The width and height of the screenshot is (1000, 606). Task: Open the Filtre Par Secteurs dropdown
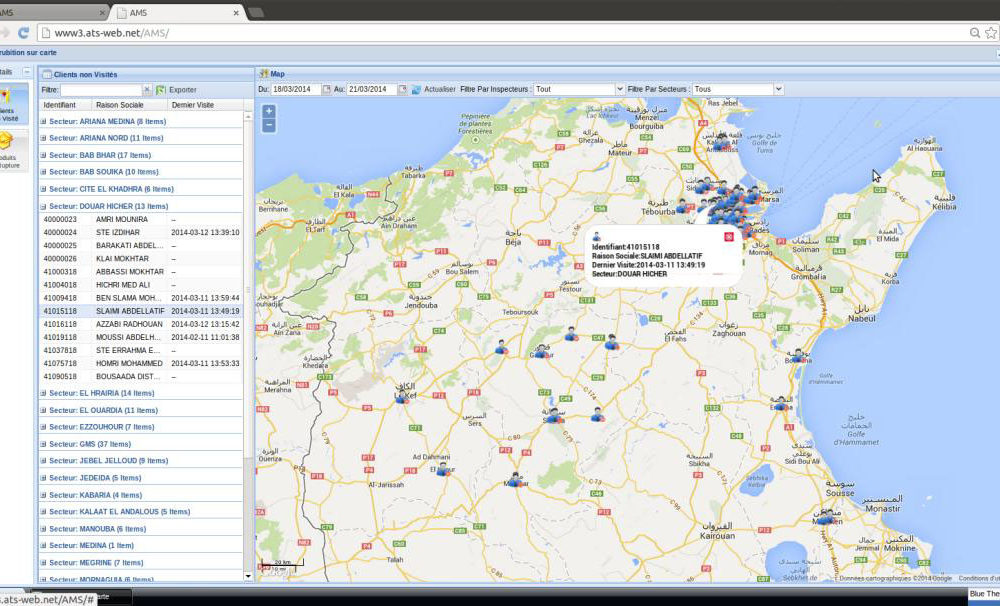pyautogui.click(x=778, y=89)
